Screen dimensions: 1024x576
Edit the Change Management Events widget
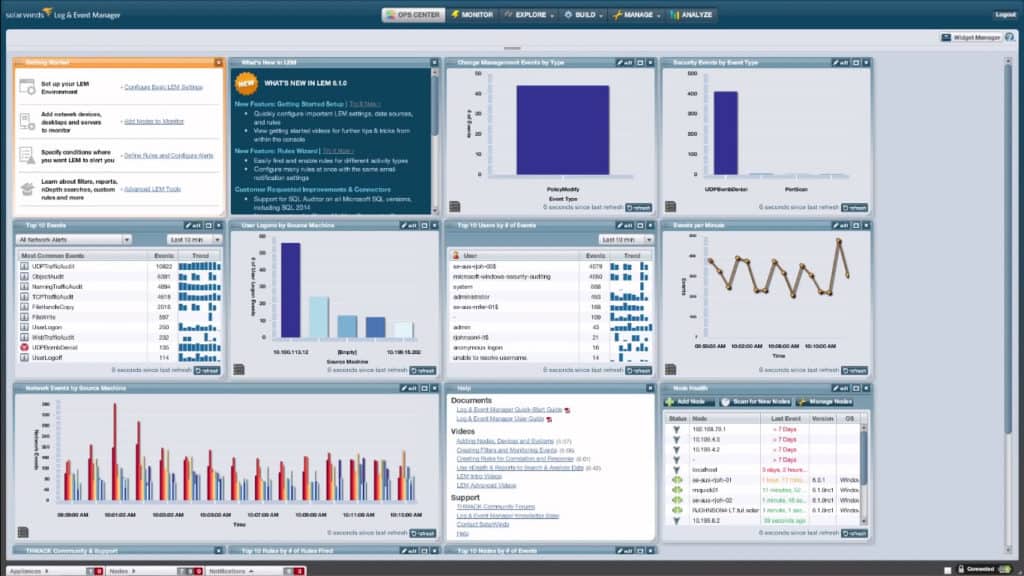coord(625,63)
